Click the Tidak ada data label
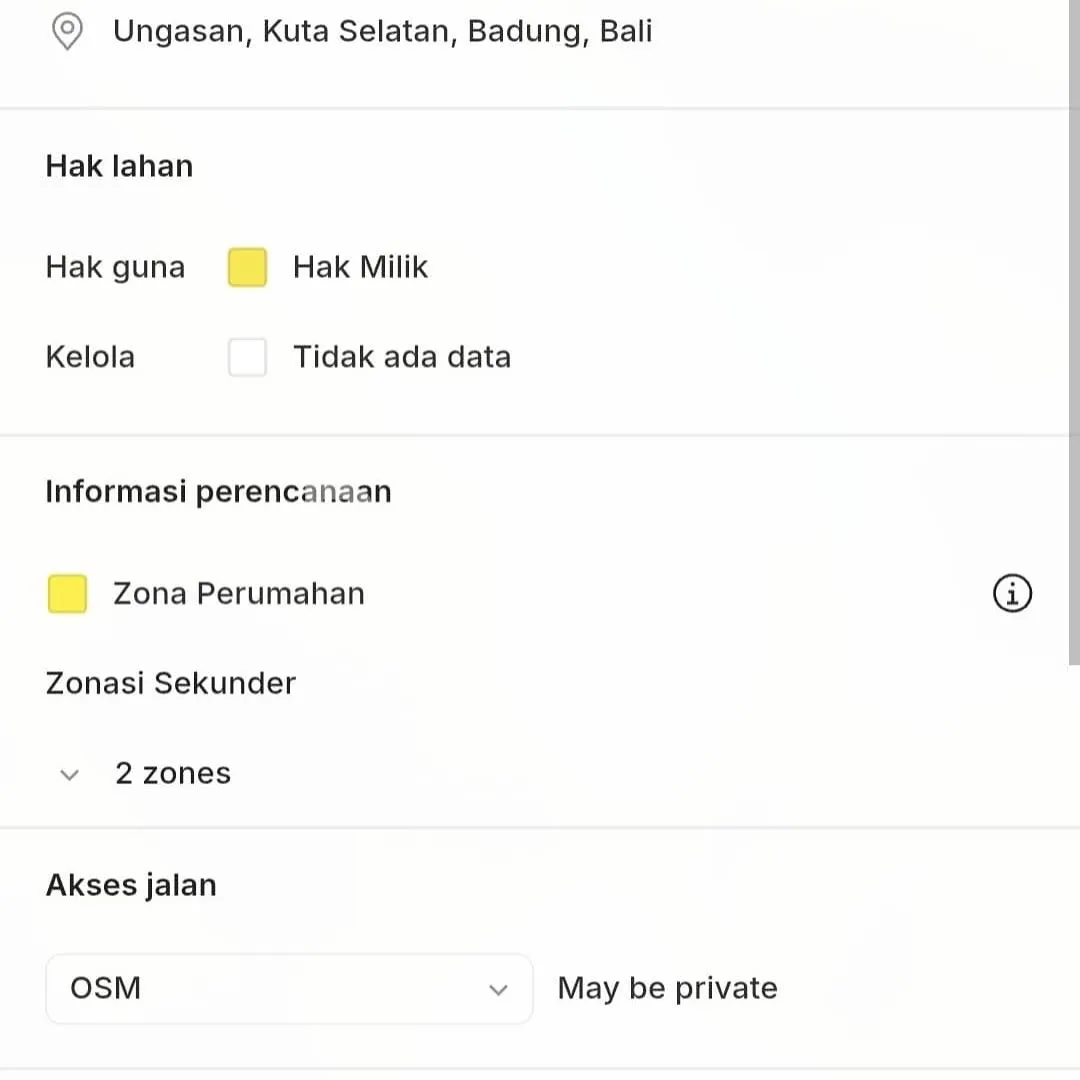The height and width of the screenshot is (1080, 1080). pyautogui.click(x=401, y=357)
